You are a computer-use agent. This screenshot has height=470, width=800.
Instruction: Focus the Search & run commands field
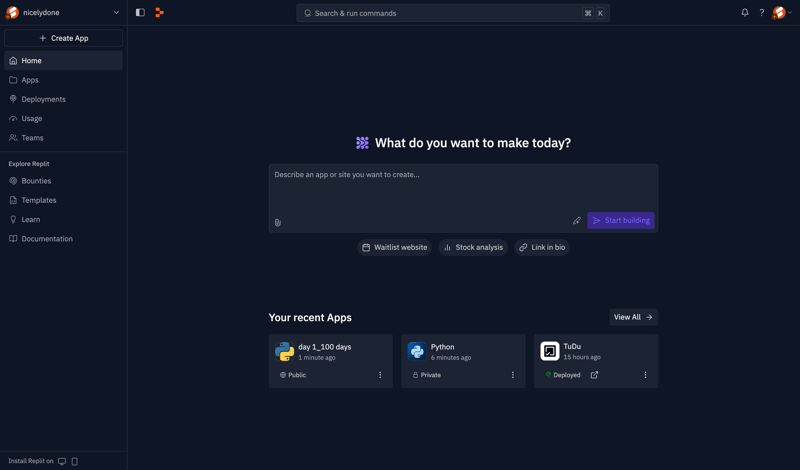(x=453, y=13)
